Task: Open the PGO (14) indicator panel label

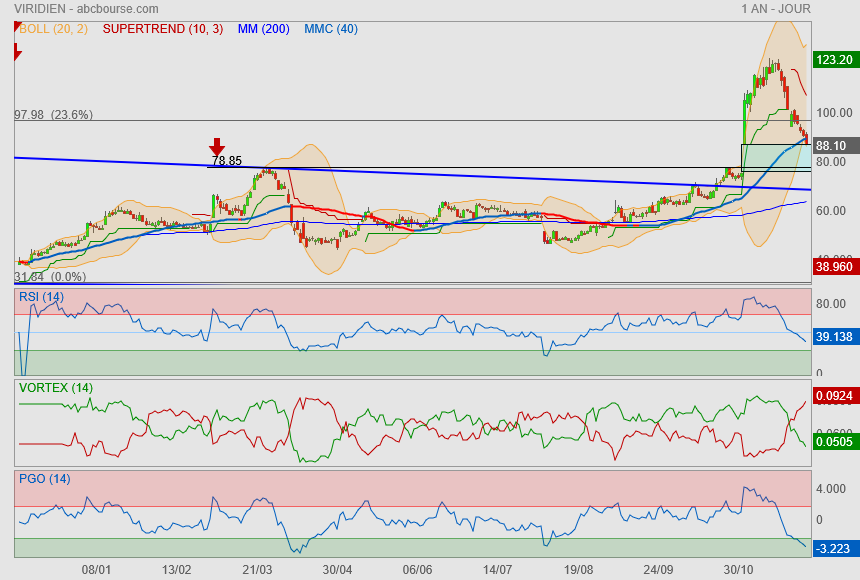Action: tap(44, 478)
